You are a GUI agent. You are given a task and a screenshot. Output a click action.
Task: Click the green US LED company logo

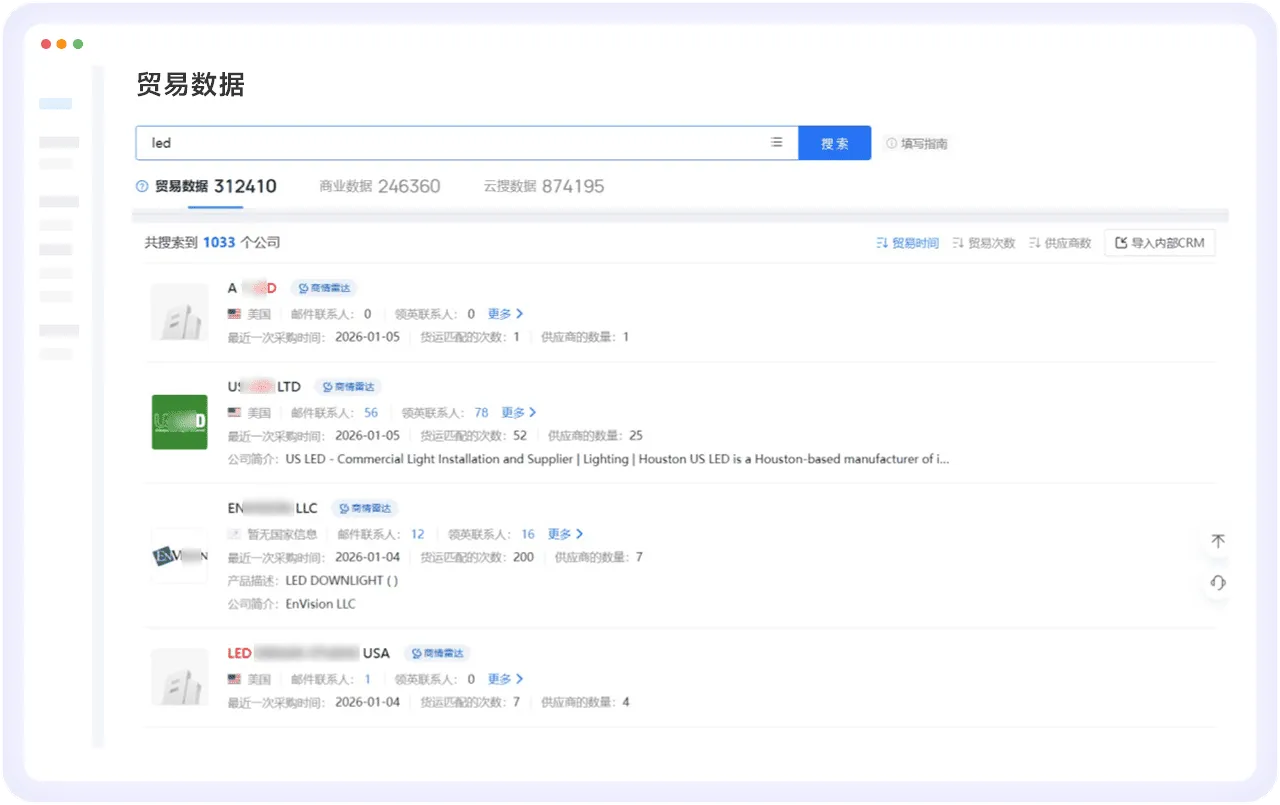180,422
